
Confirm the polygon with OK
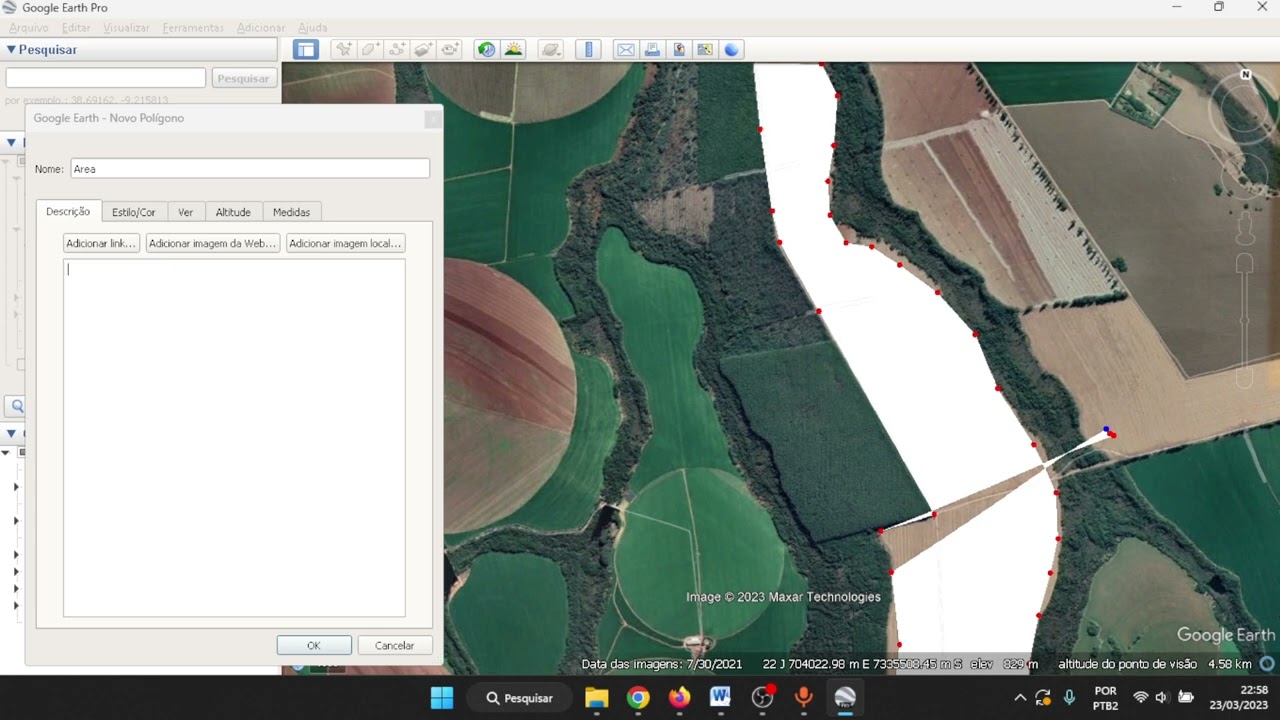point(314,645)
